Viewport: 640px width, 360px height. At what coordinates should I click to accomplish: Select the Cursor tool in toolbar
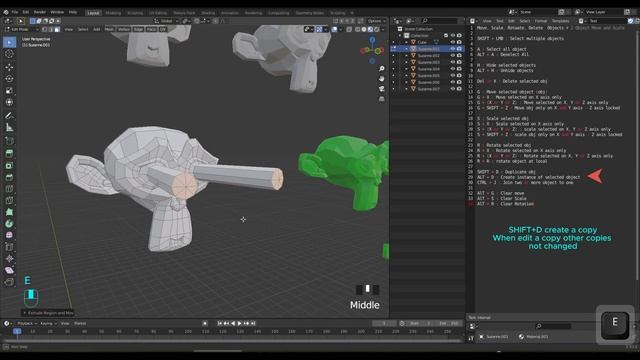tap(9, 53)
